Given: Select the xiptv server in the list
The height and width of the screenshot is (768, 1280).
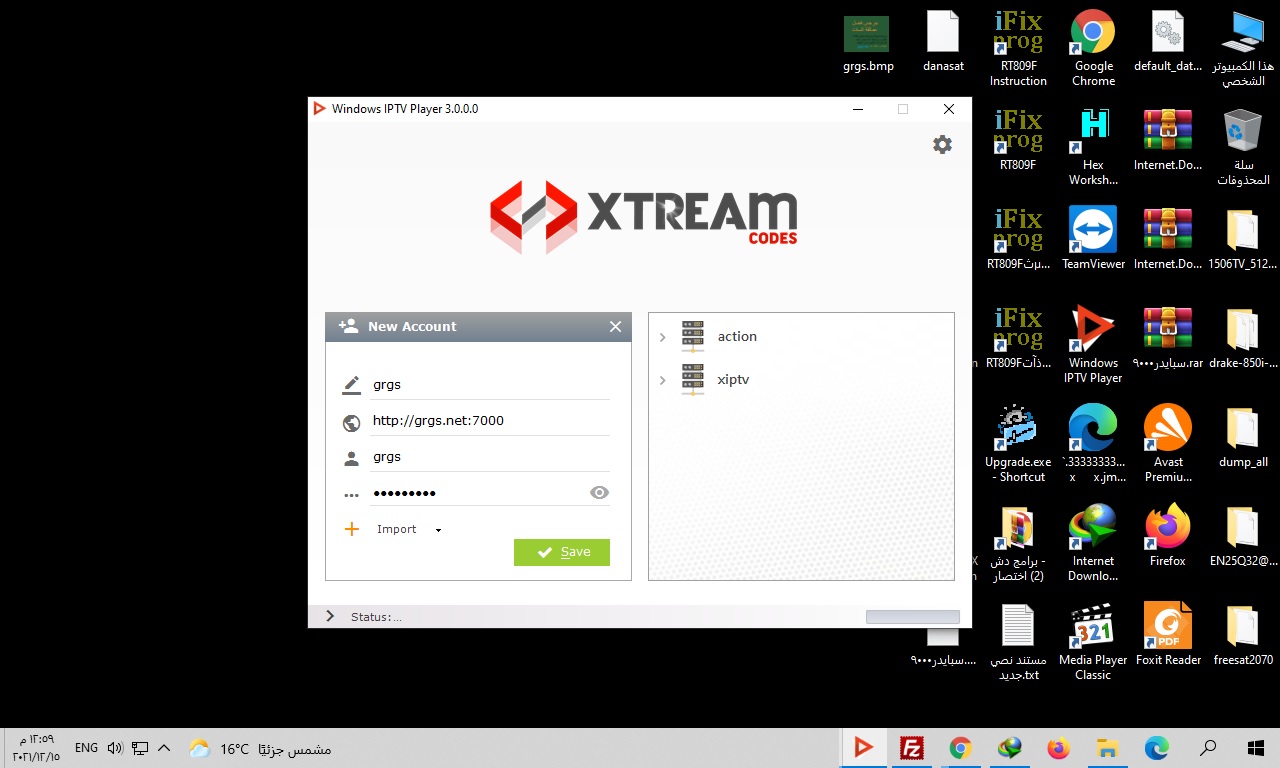Looking at the screenshot, I should click(x=733, y=380).
